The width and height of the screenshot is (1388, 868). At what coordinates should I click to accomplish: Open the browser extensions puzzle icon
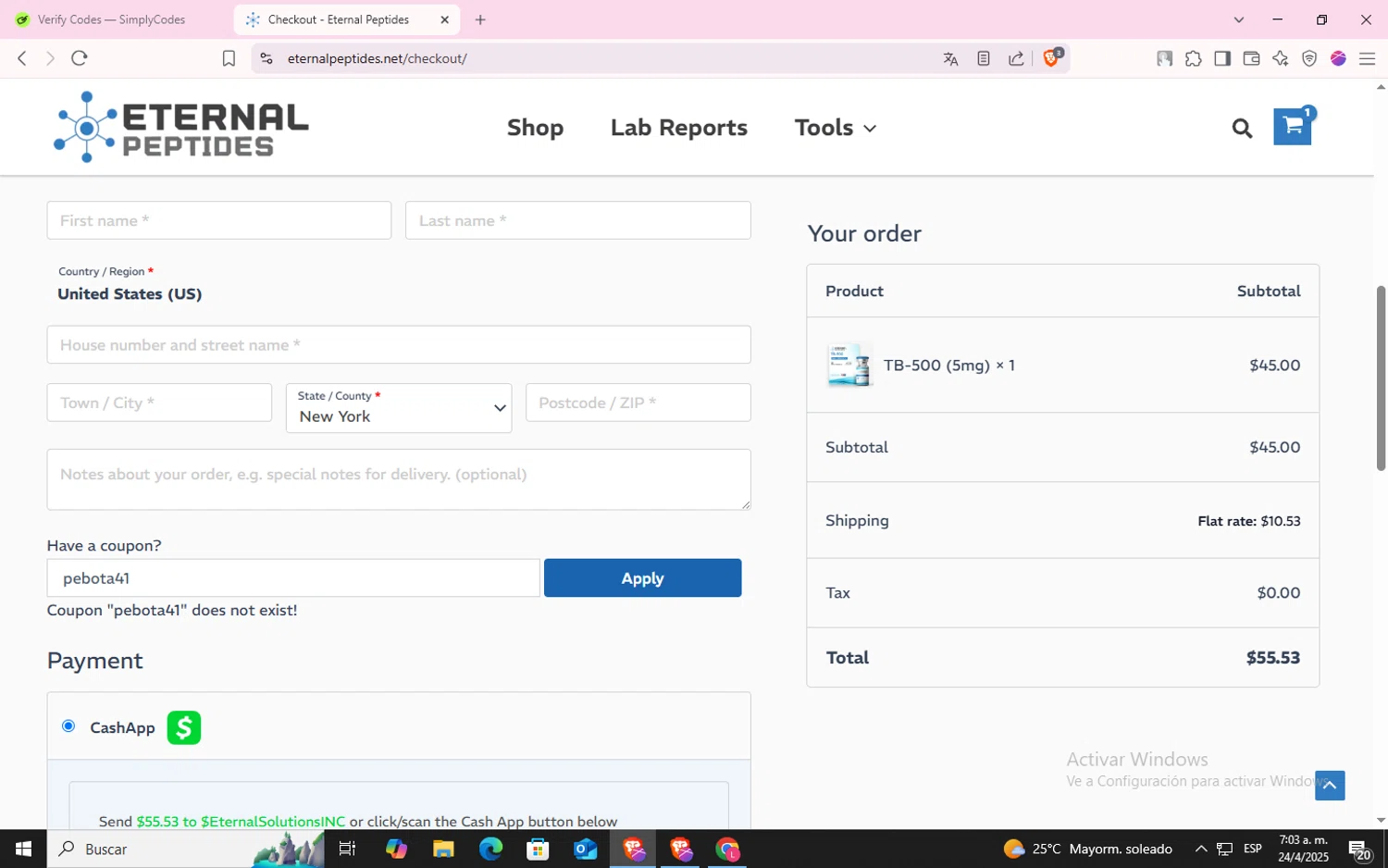pos(1194,58)
